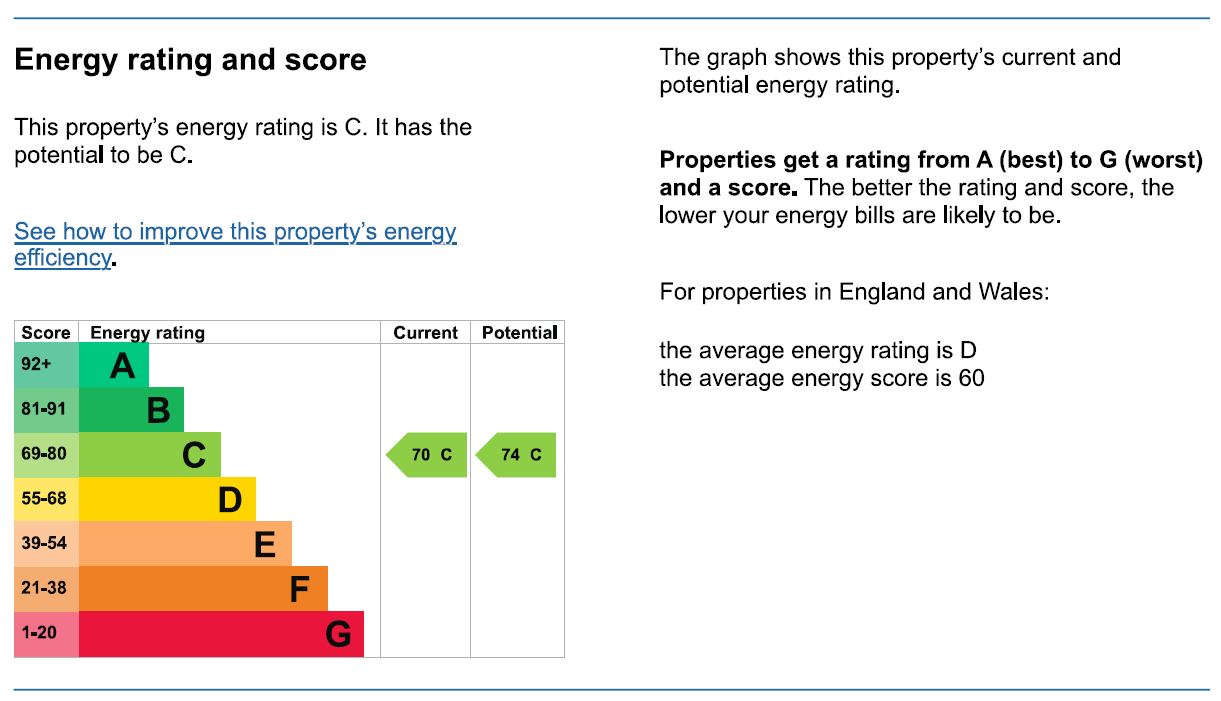The image size is (1221, 701).
Task: Select the B rating bar
Action: [131, 410]
